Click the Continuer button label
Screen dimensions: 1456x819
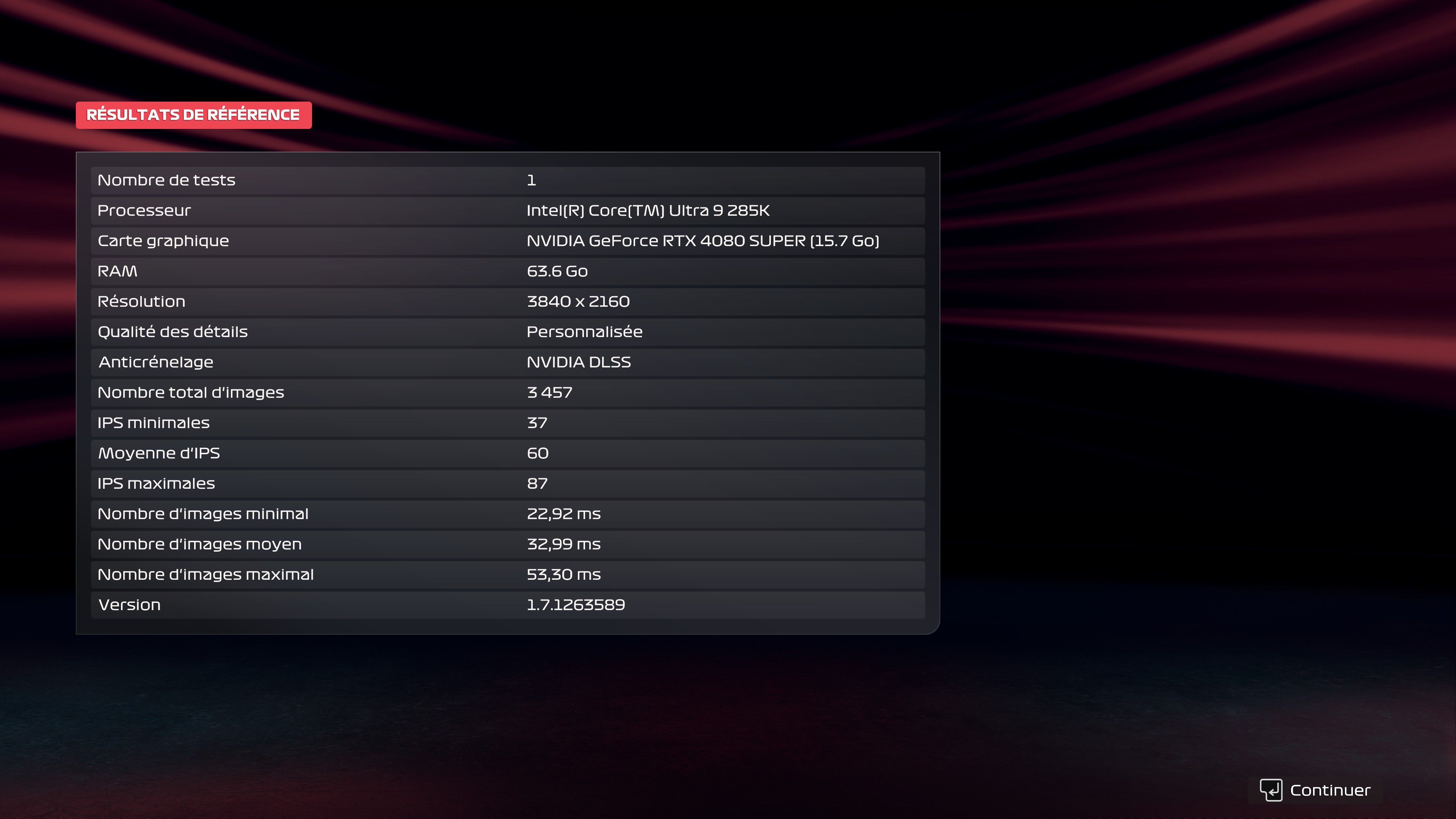tap(1330, 790)
